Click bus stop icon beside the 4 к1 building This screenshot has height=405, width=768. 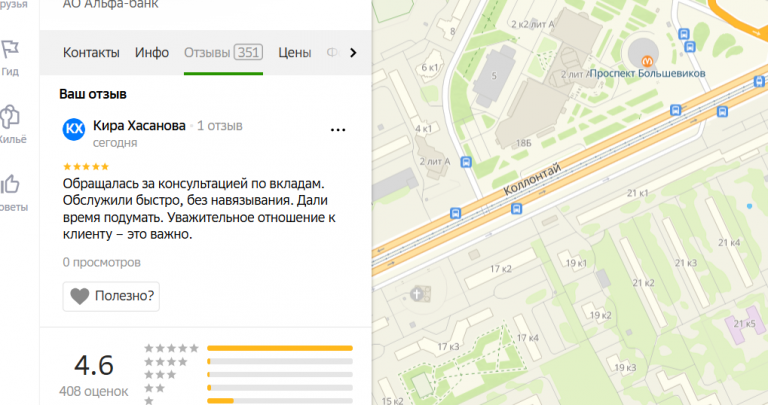(466, 162)
